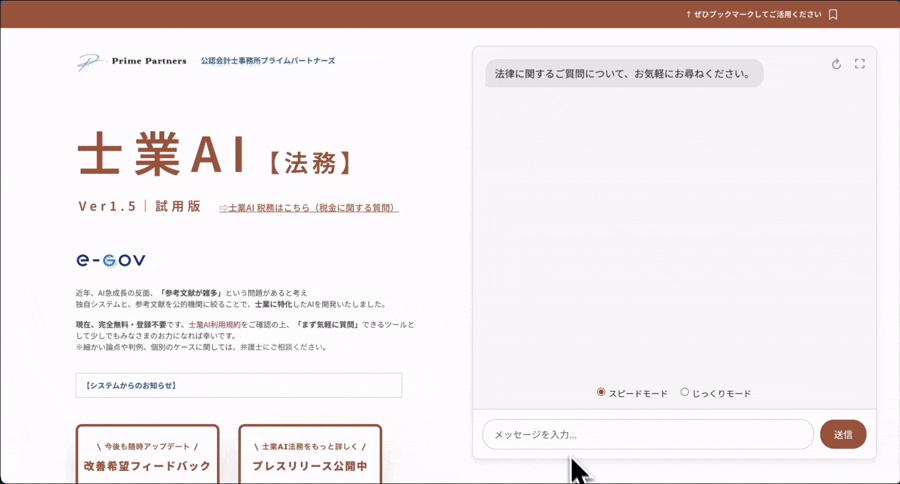Image resolution: width=900 pixels, height=484 pixels.
Task: Click the Prime Partners wordmark text
Action: pos(149,61)
